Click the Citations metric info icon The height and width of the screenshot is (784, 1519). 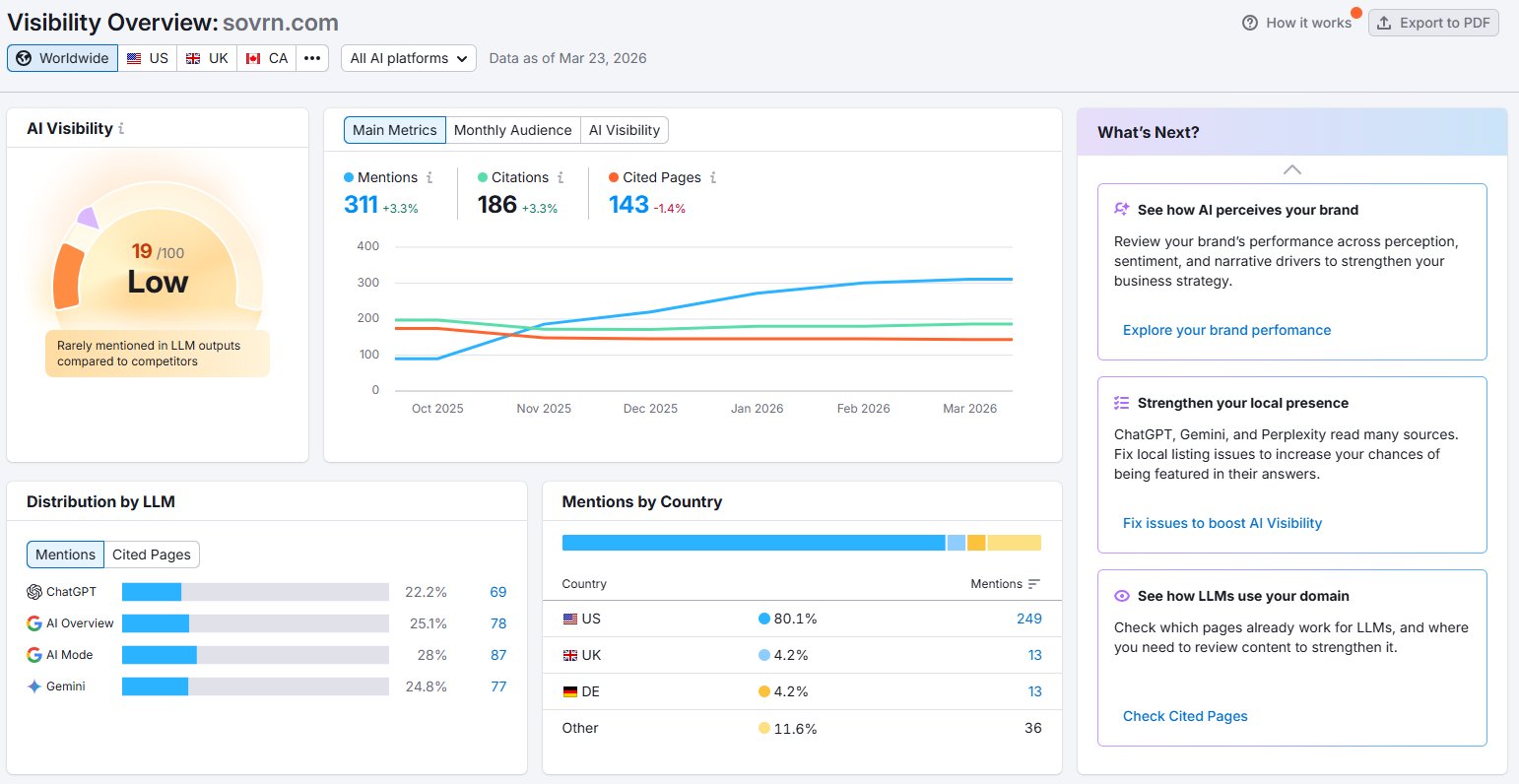[x=561, y=177]
